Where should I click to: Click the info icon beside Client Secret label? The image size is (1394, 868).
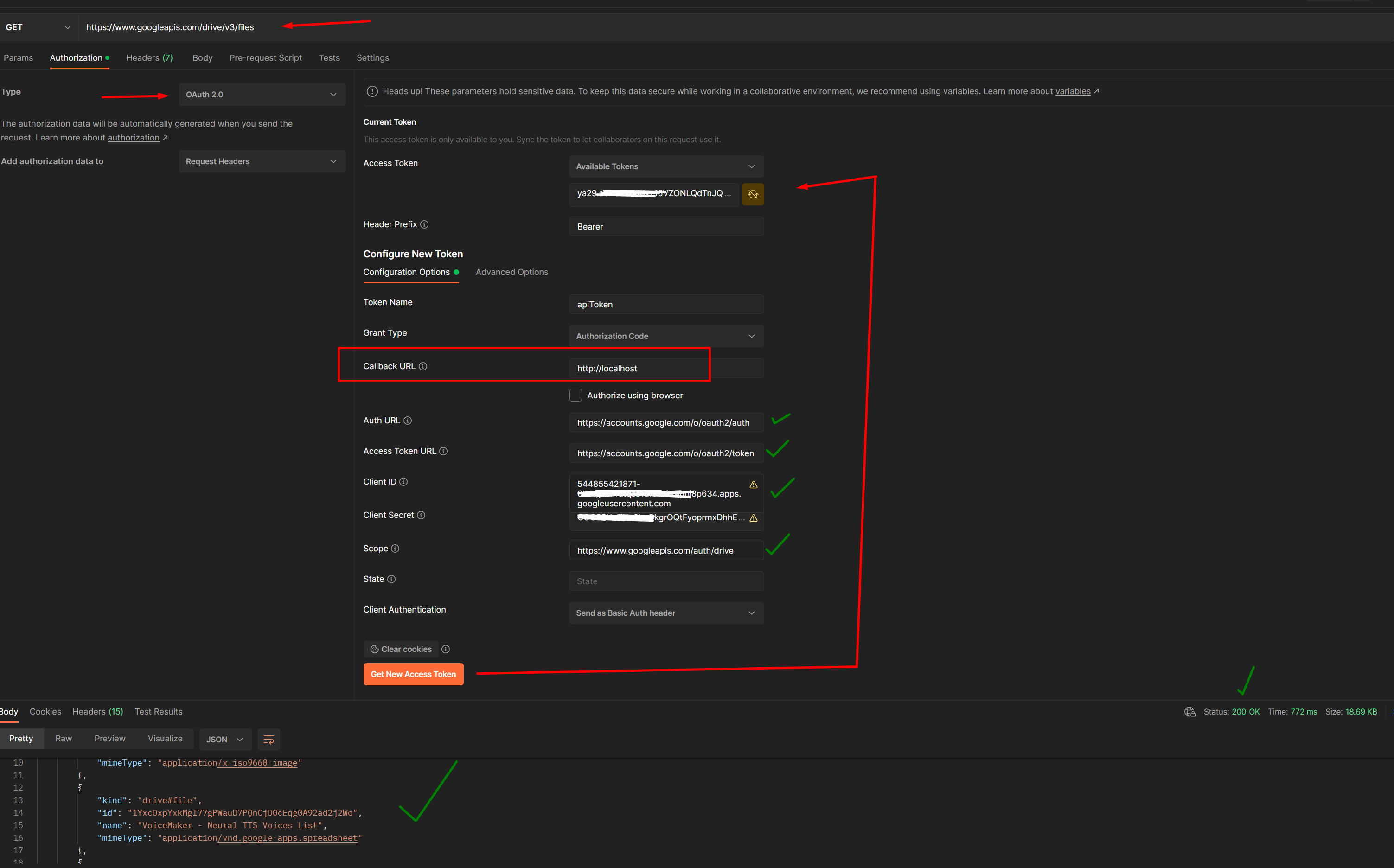[421, 515]
